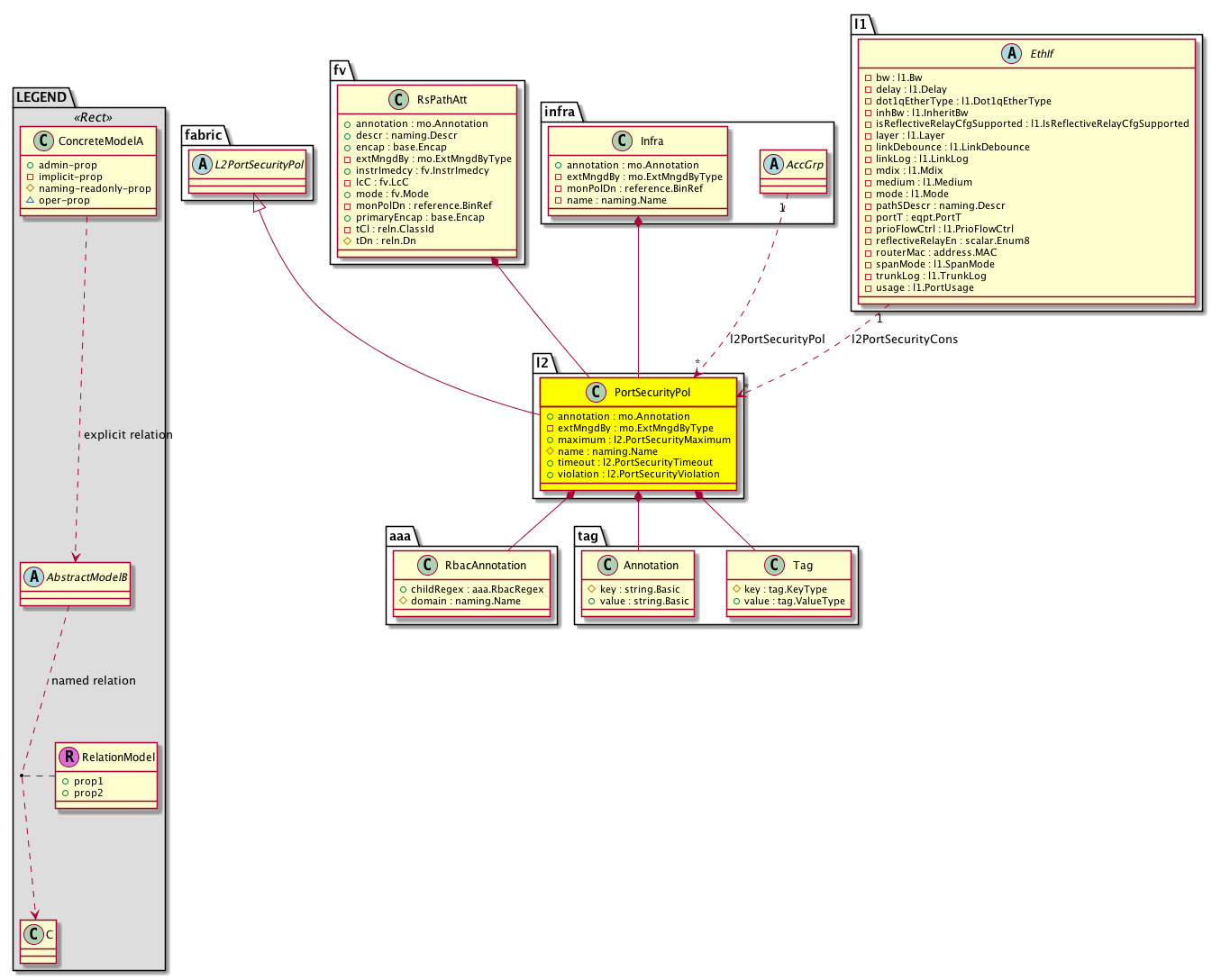Select the 'violation : l2.PortSecurityViolation' attribute
The image size is (1221, 980).
click(x=638, y=474)
